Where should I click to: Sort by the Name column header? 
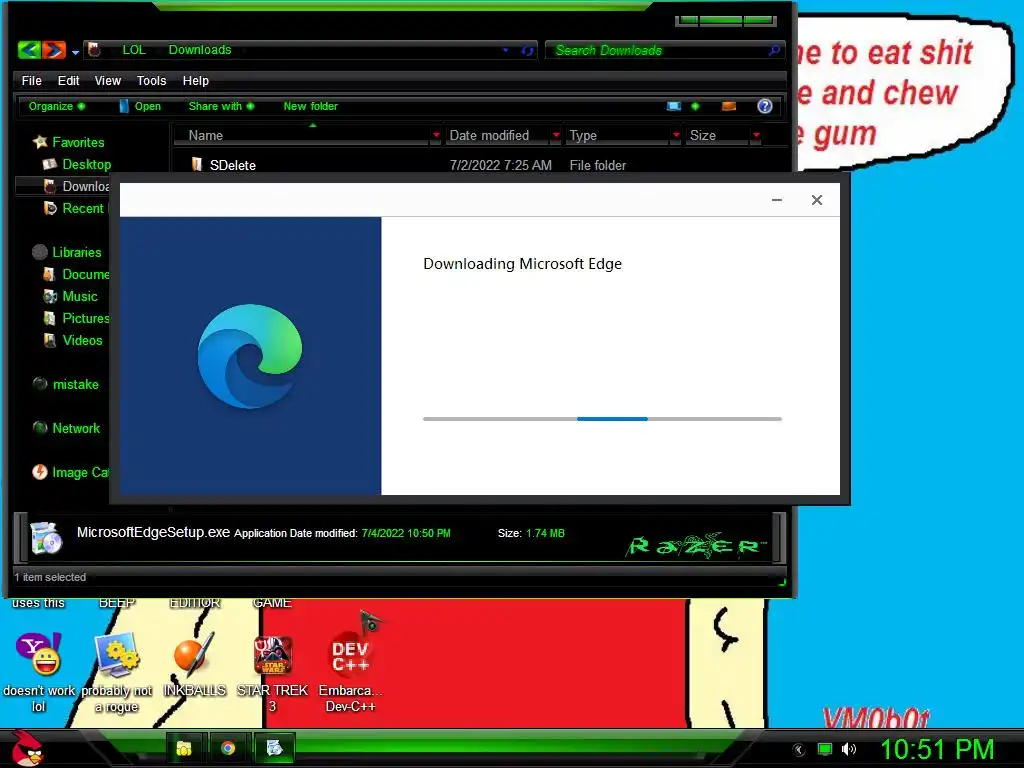[x=302, y=135]
